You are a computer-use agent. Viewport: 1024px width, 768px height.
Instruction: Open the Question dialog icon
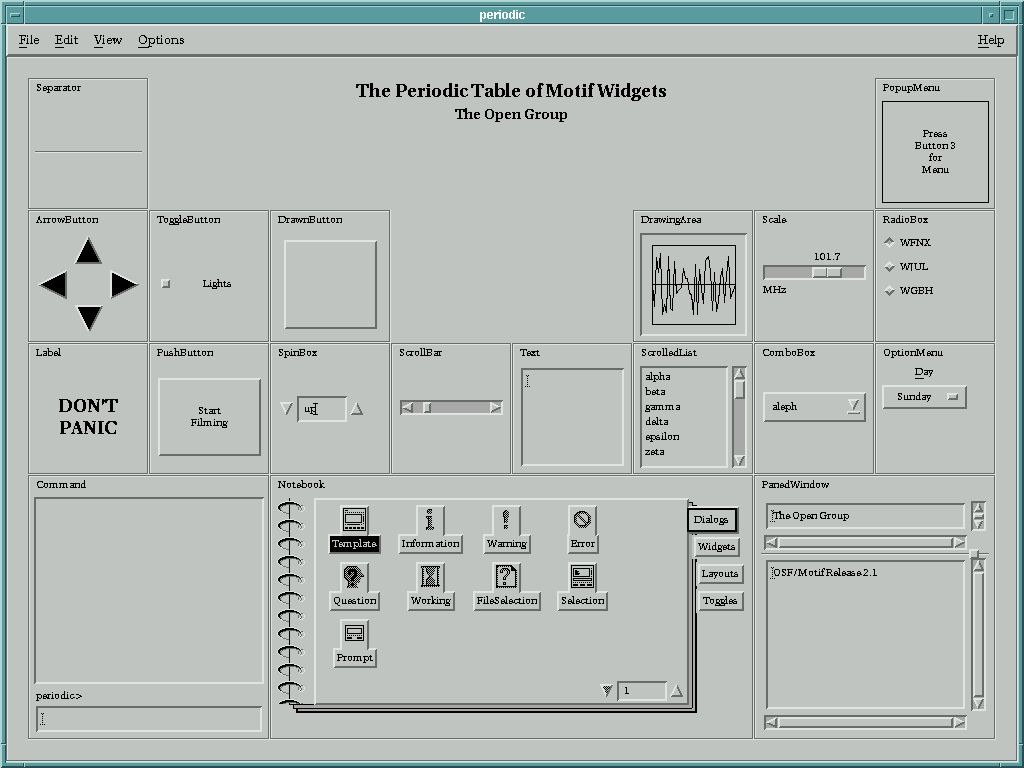[354, 577]
